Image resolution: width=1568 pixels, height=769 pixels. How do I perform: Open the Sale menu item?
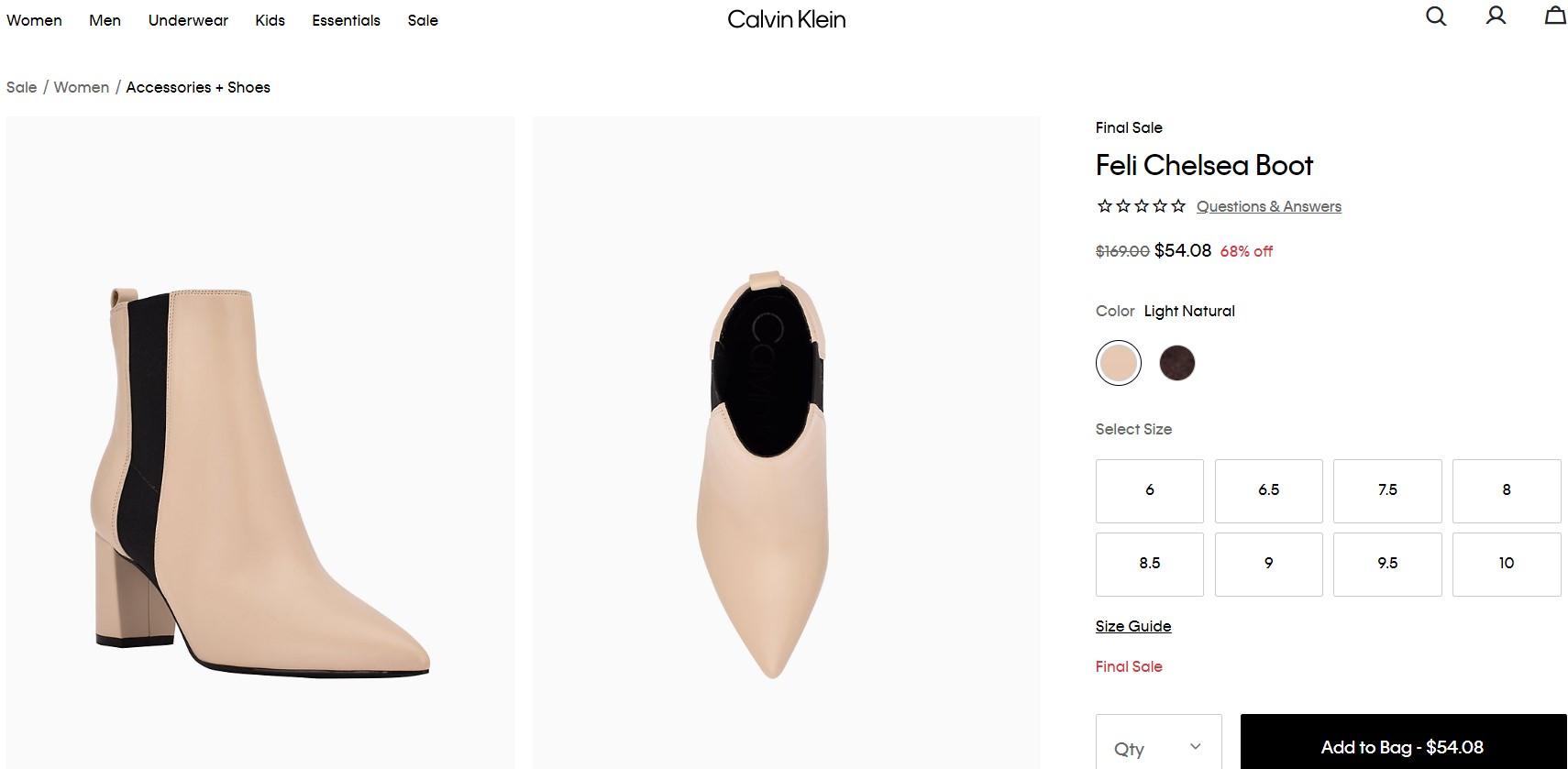click(x=423, y=20)
